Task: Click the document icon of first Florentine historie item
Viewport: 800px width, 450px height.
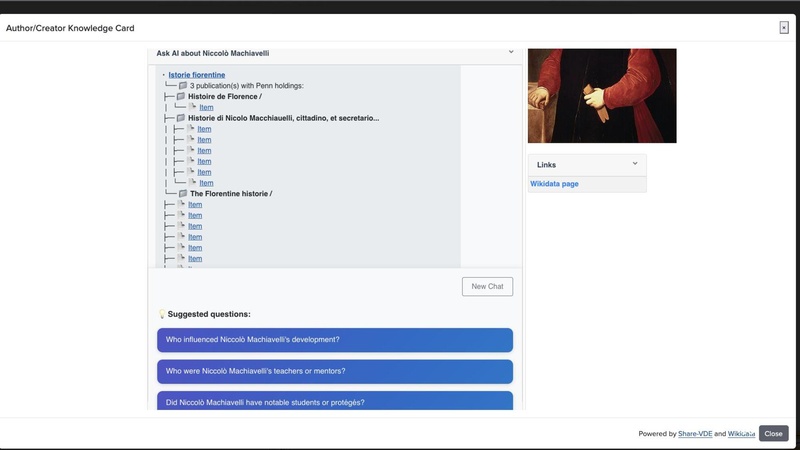Action: [x=181, y=205]
